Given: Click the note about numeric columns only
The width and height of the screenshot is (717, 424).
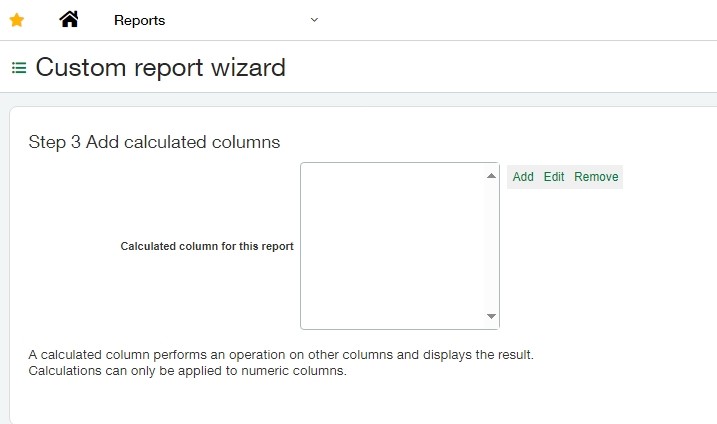Looking at the screenshot, I should (x=187, y=371).
